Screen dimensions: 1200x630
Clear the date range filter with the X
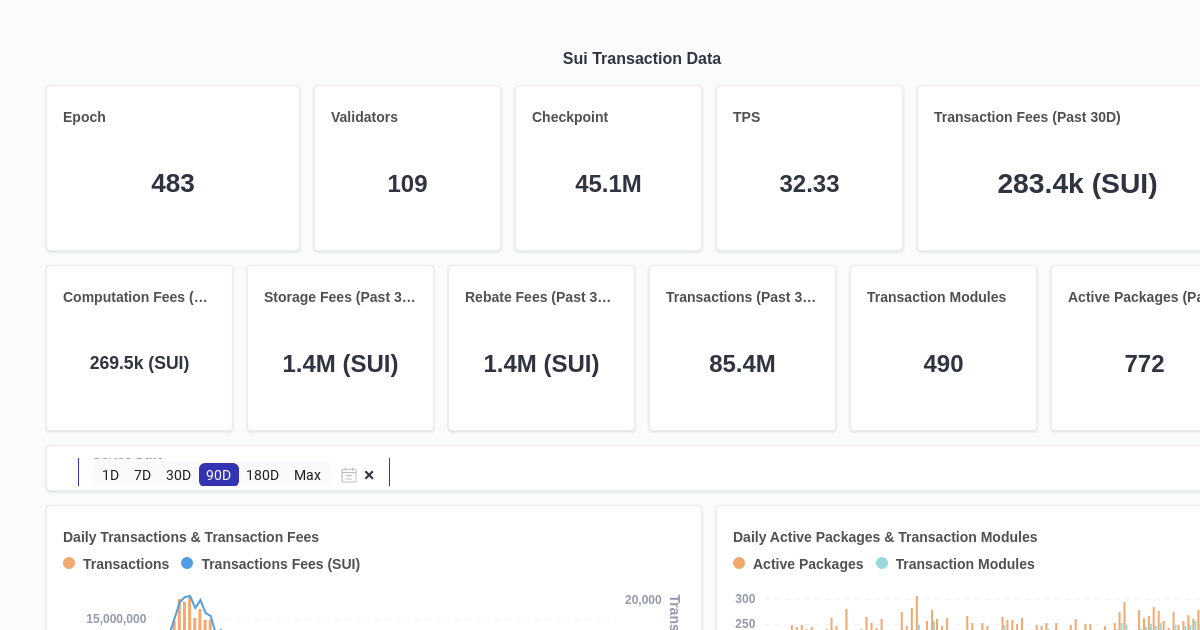click(369, 475)
